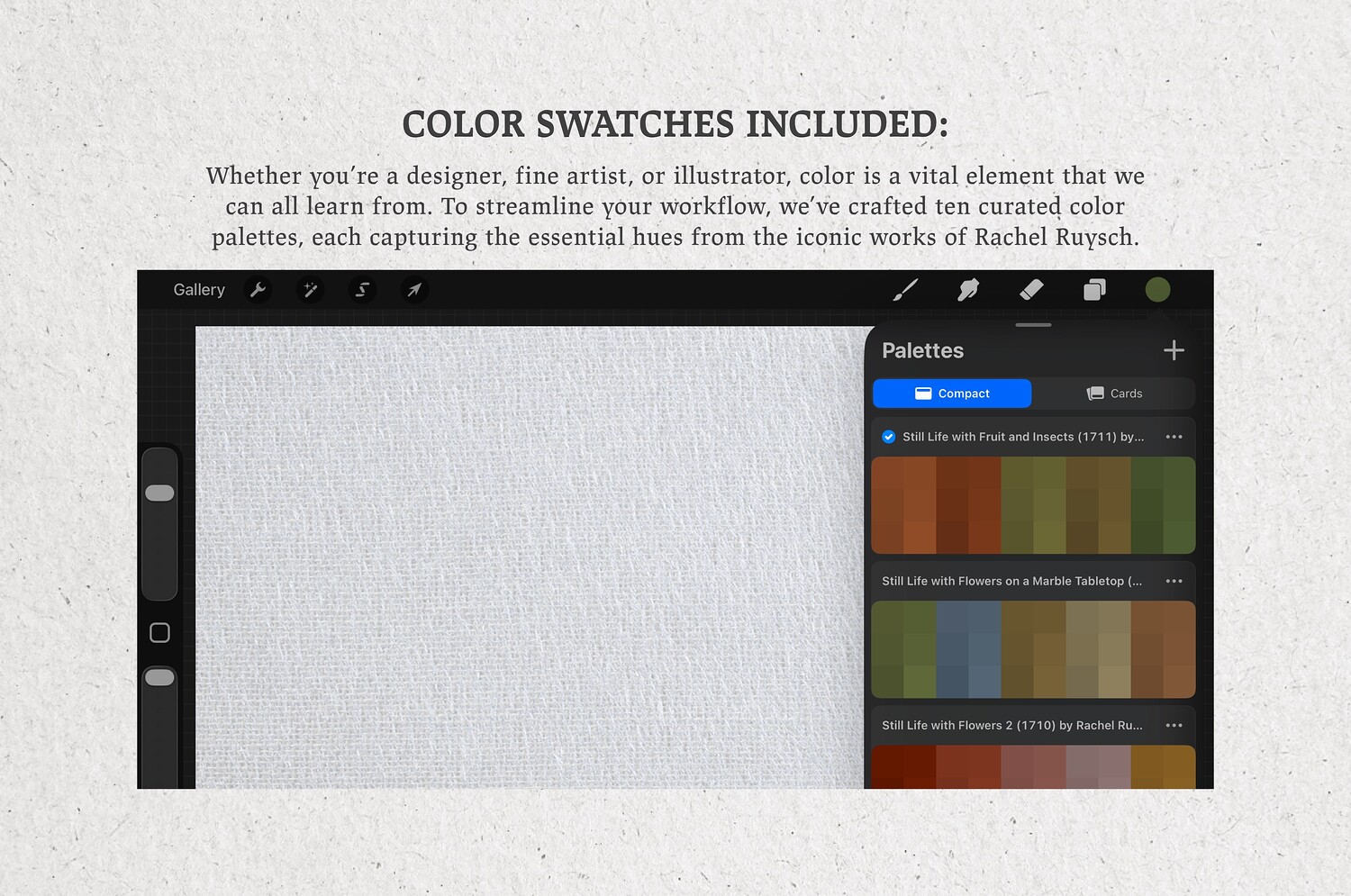The image size is (1351, 896).
Task: Open the Adjustments magic wand menu
Action: 310,290
